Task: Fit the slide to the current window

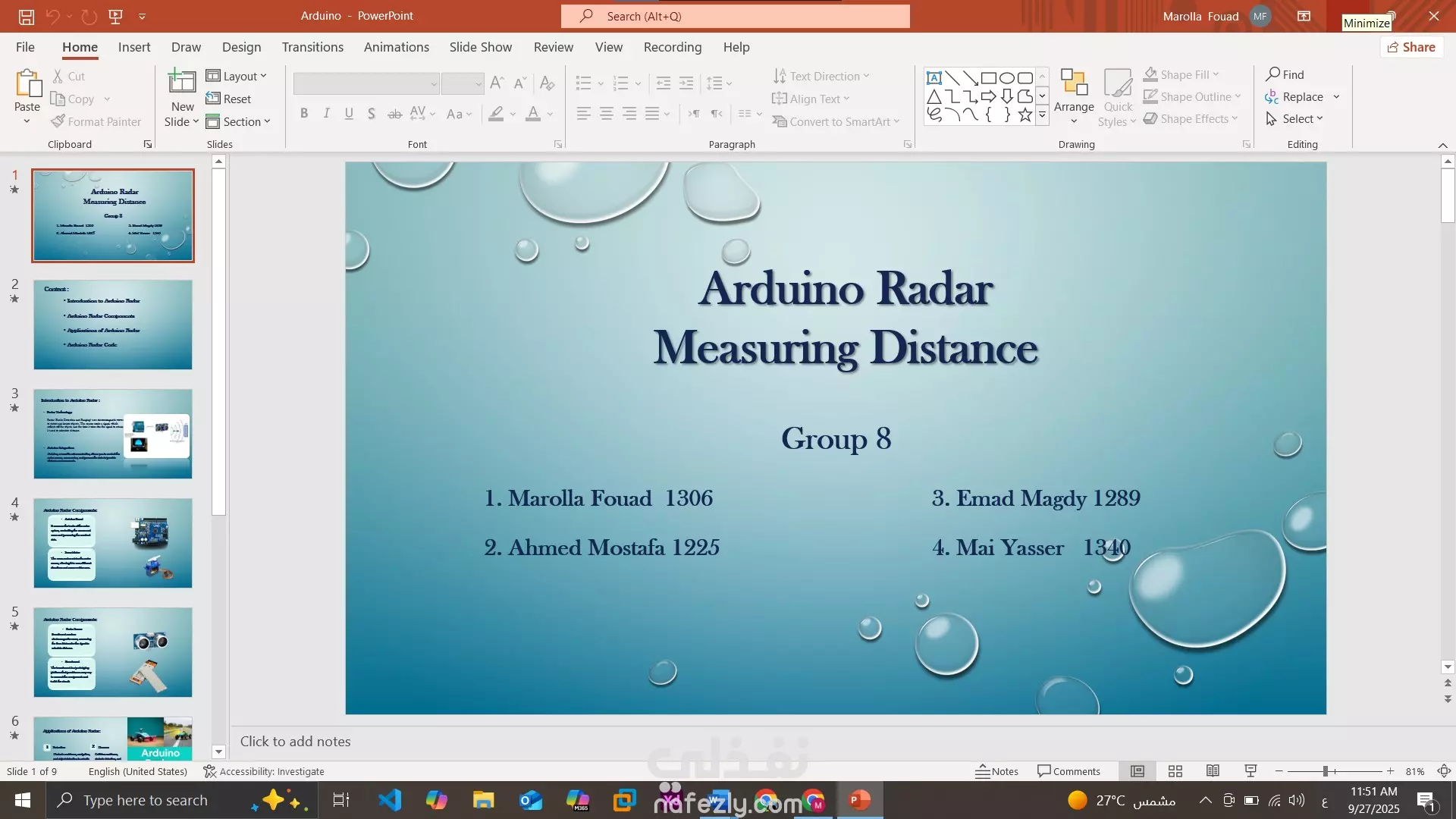Action: pos(1444,771)
